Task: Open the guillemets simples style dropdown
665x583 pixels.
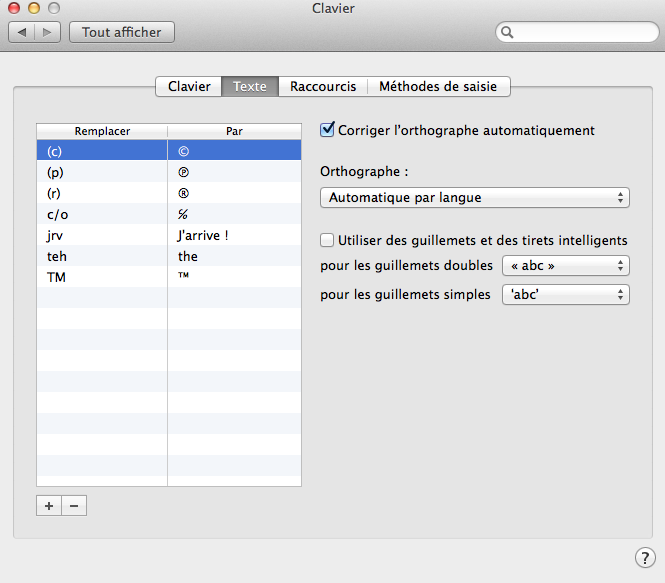Action: point(566,295)
